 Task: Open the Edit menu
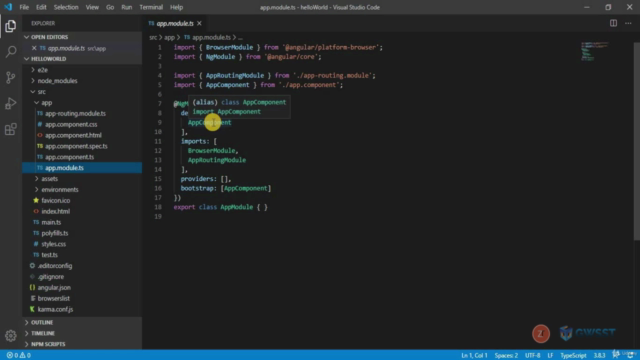41,7
